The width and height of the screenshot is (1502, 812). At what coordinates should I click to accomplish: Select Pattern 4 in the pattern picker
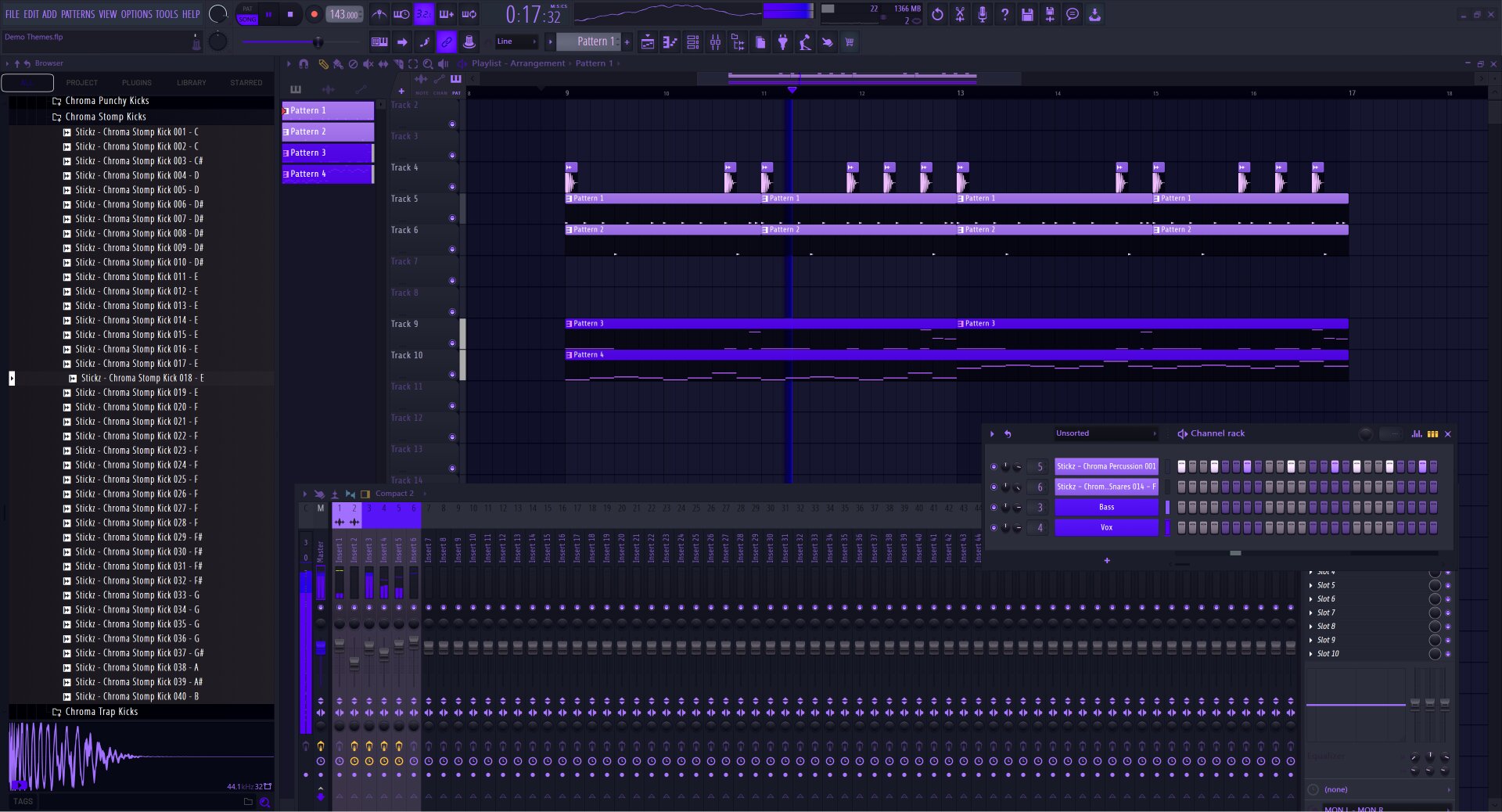pyautogui.click(x=328, y=174)
